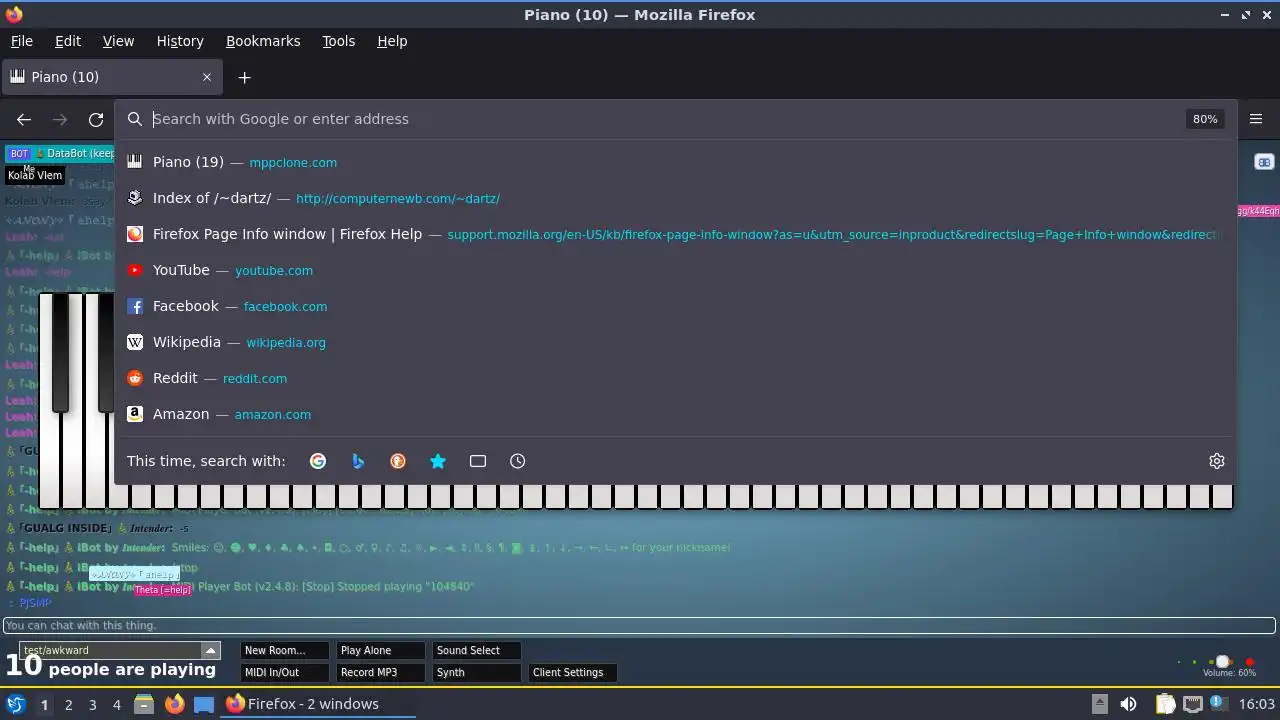This screenshot has height=720, width=1280.
Task: Open the application launcher in taskbar
Action: (15, 704)
